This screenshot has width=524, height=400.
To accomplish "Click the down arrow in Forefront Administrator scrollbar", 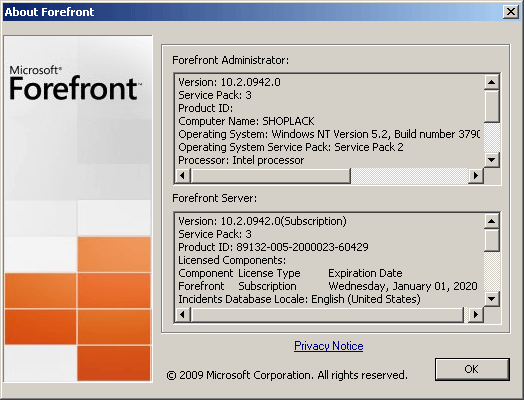I will (492, 160).
